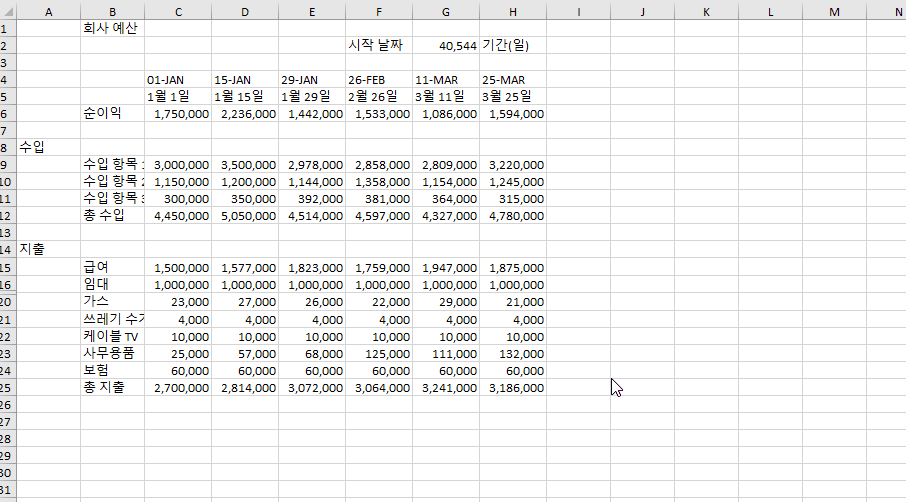The width and height of the screenshot is (906, 502).
Task: Select net profit value 2,236,000
Action: point(245,114)
